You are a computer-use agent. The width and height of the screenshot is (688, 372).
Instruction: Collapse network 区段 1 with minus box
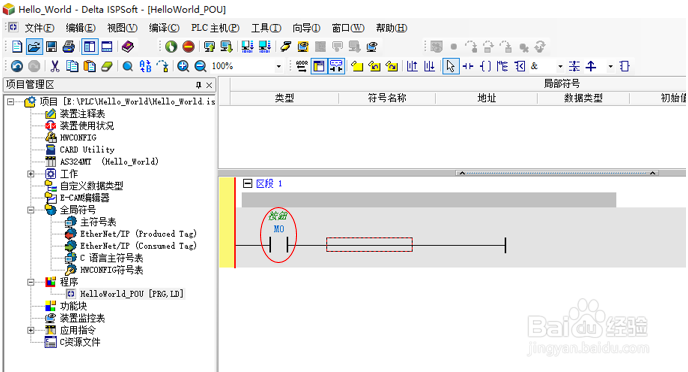tap(247, 183)
